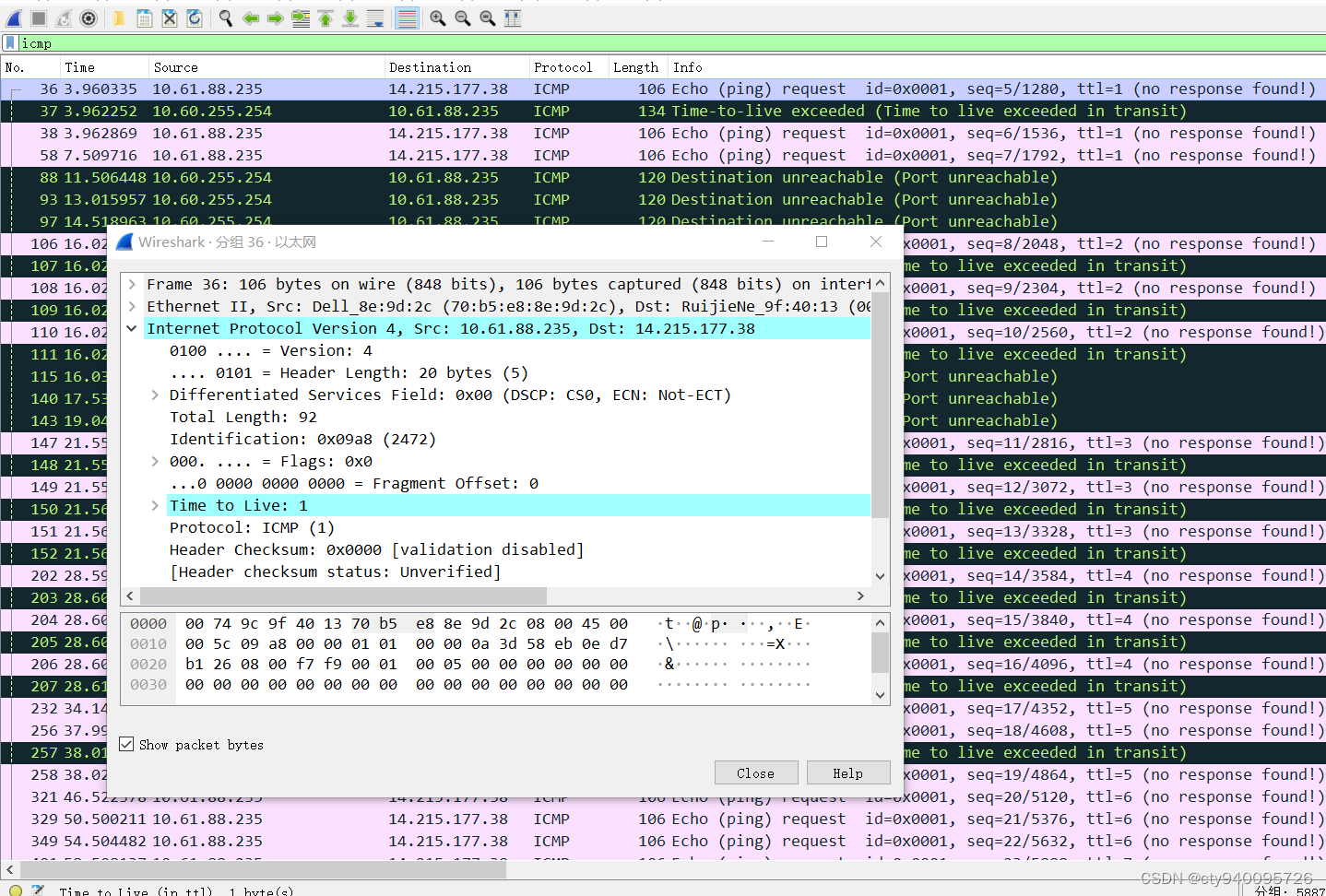Click main window horizontal scrollbar thumb

263,868
